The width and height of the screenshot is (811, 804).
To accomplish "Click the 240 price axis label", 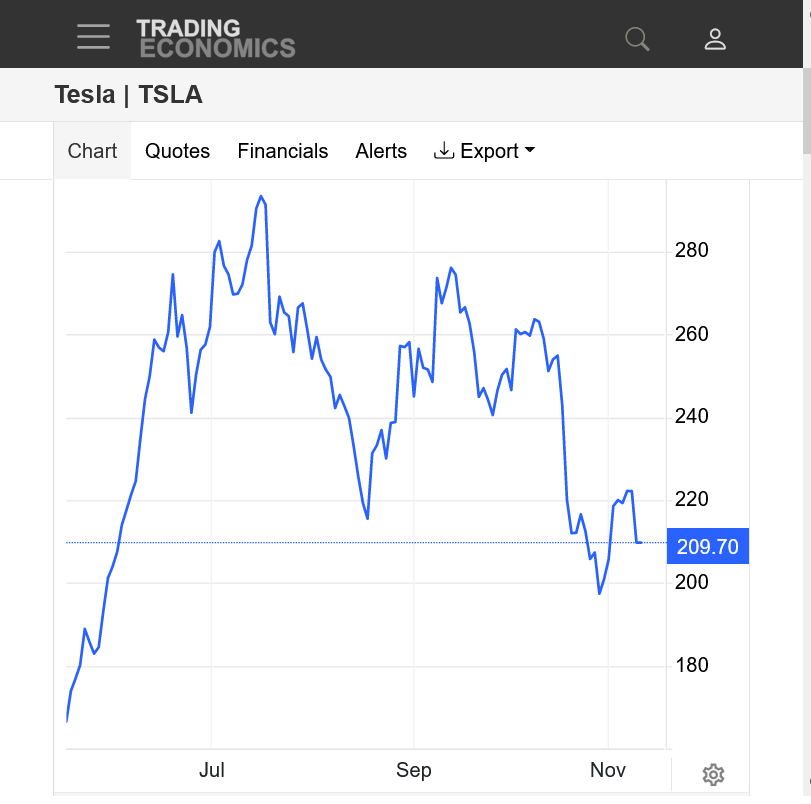I will 692,416.
